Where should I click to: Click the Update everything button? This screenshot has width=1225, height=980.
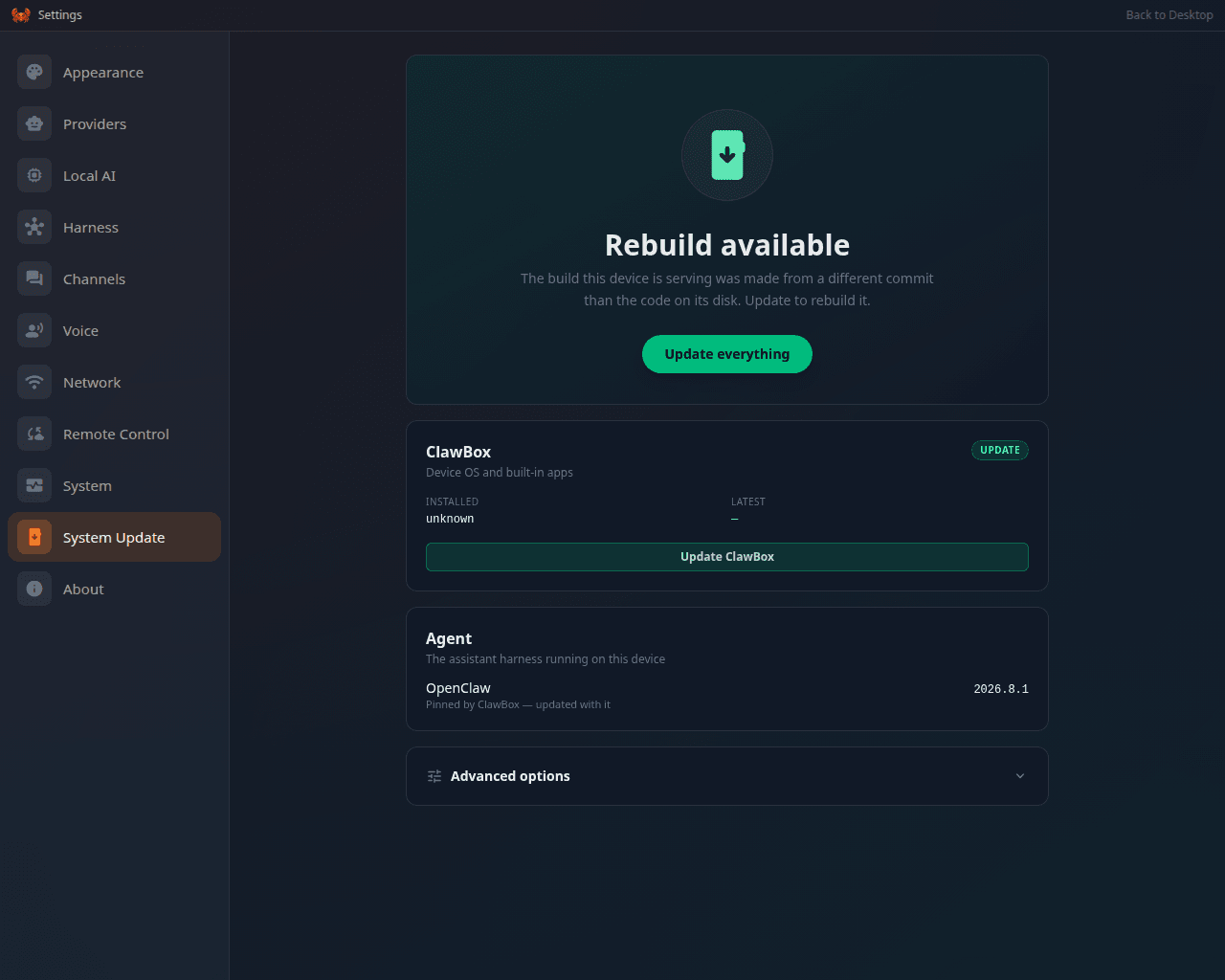(727, 354)
